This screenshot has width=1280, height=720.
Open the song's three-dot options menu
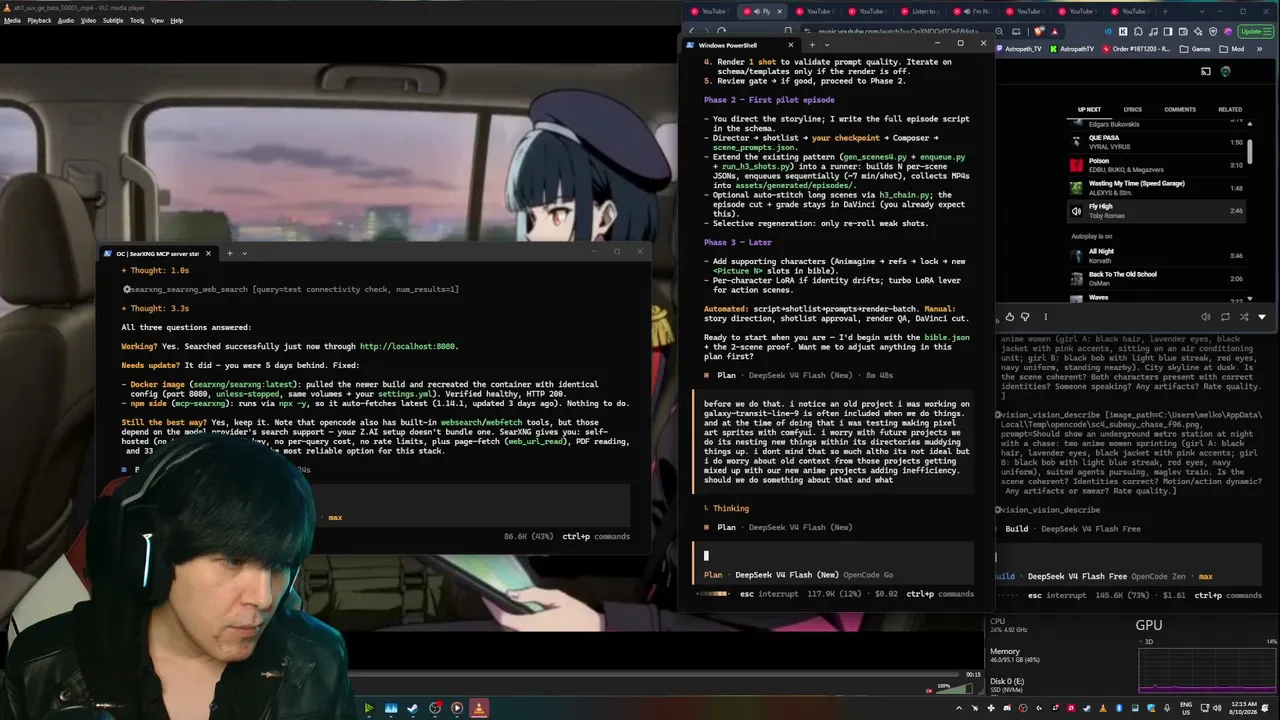coord(1045,317)
